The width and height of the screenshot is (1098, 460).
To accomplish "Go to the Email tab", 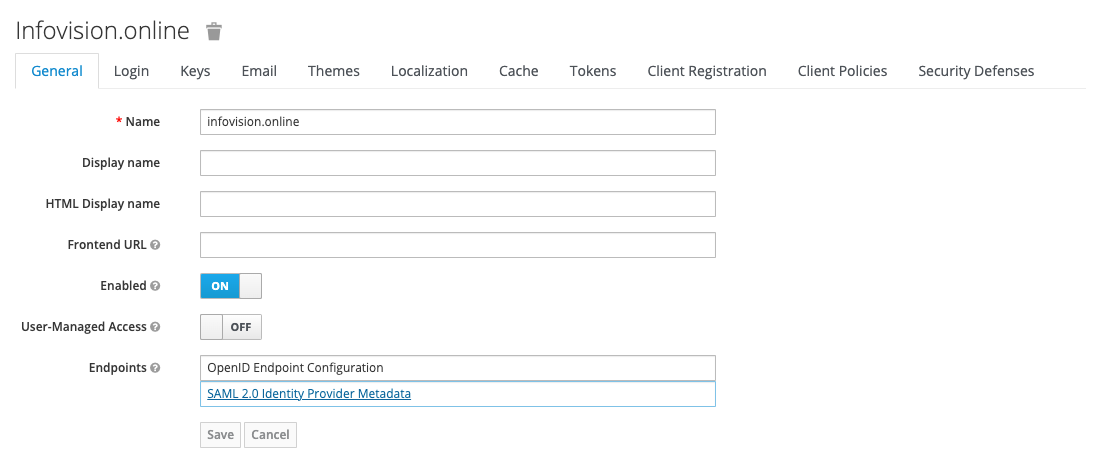I will [x=259, y=71].
